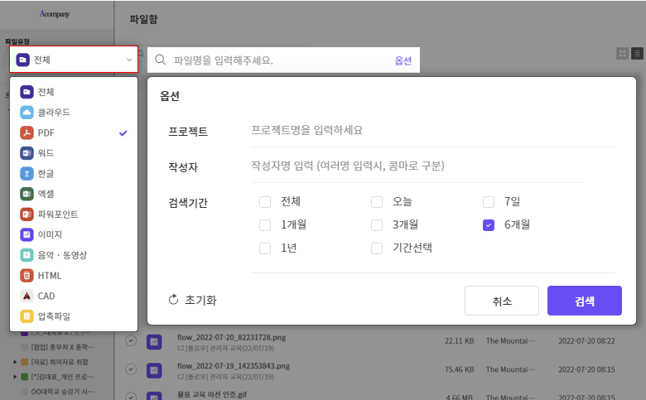Select the CAD file type icon
This screenshot has width=646, height=400.
tap(27, 295)
